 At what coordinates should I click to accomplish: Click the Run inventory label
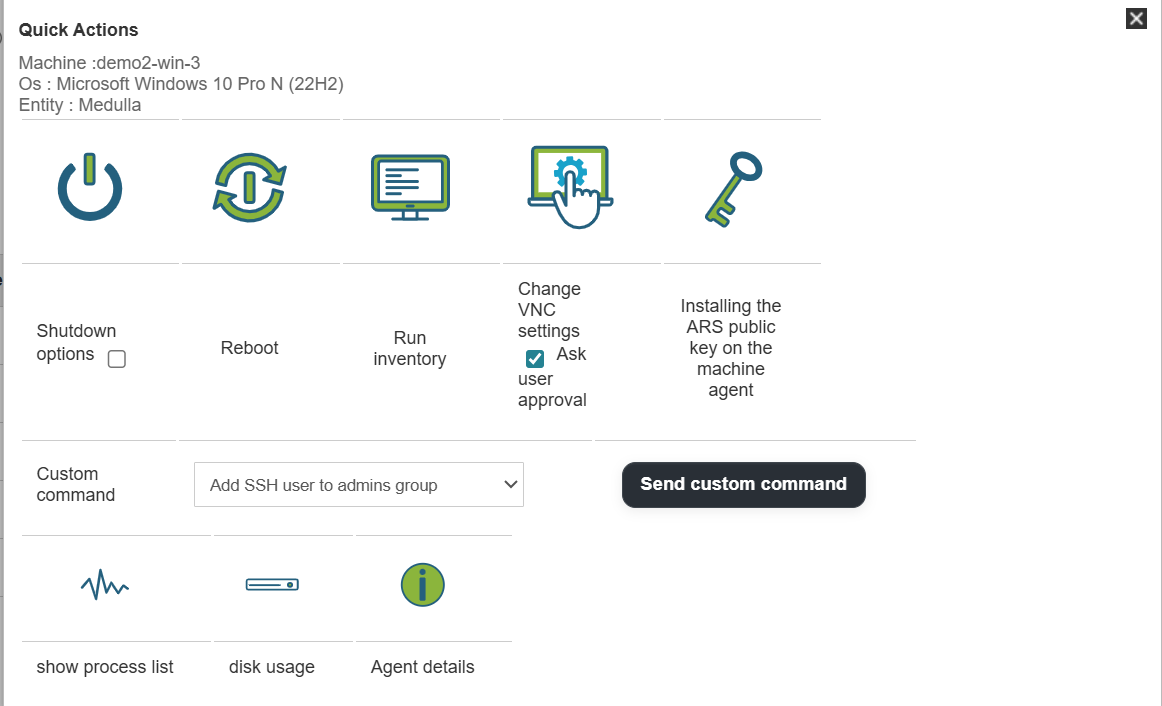pos(410,348)
